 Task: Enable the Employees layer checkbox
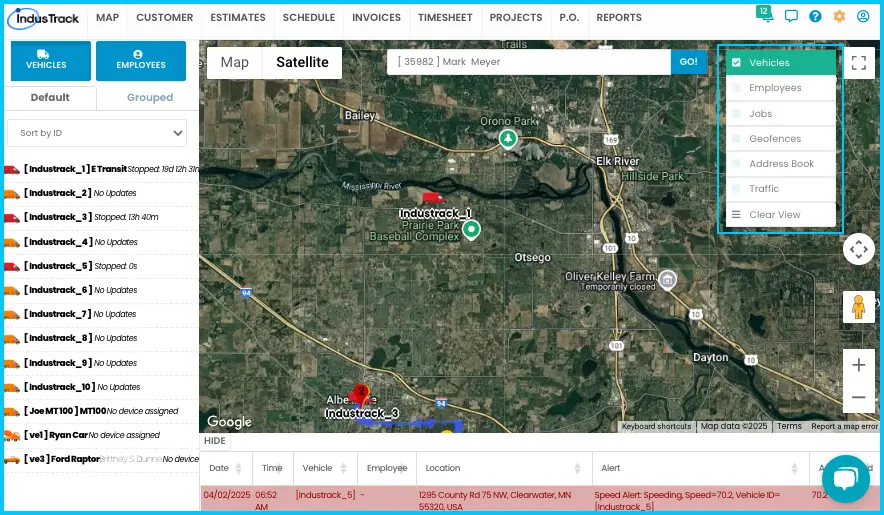[x=736, y=88]
